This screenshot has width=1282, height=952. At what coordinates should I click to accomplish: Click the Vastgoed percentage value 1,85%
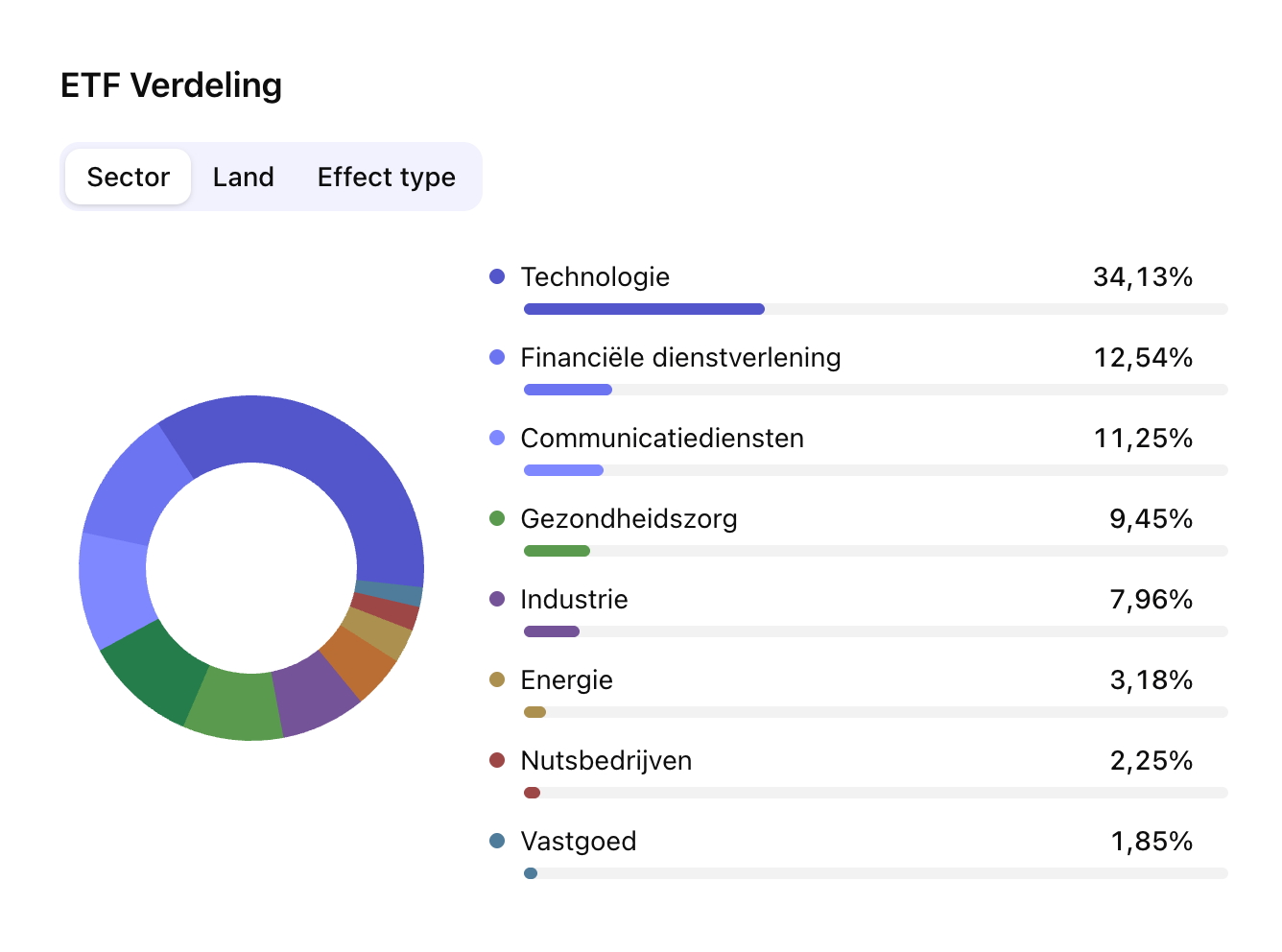(x=1151, y=841)
